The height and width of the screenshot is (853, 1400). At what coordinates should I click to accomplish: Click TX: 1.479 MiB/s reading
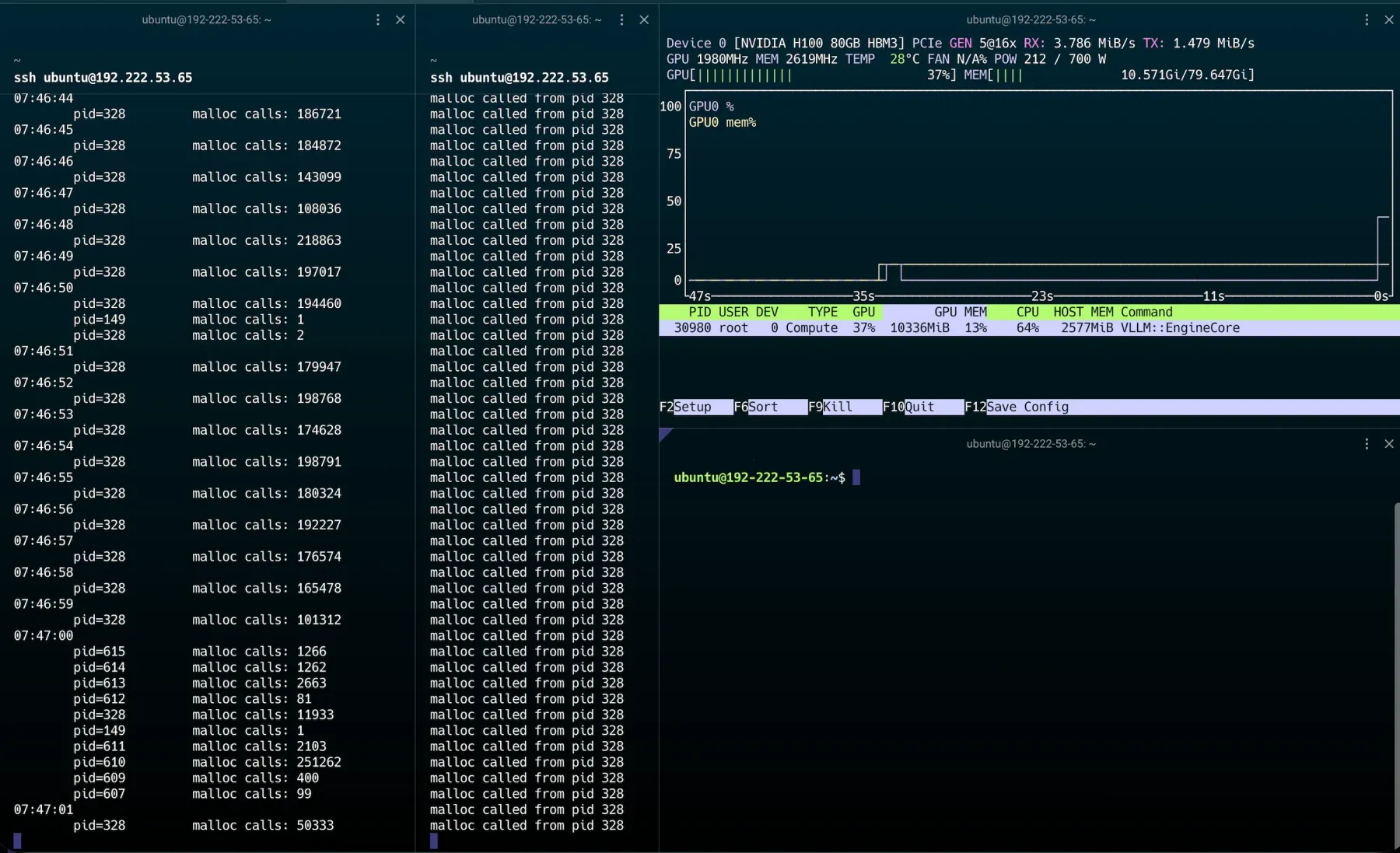click(x=1199, y=44)
